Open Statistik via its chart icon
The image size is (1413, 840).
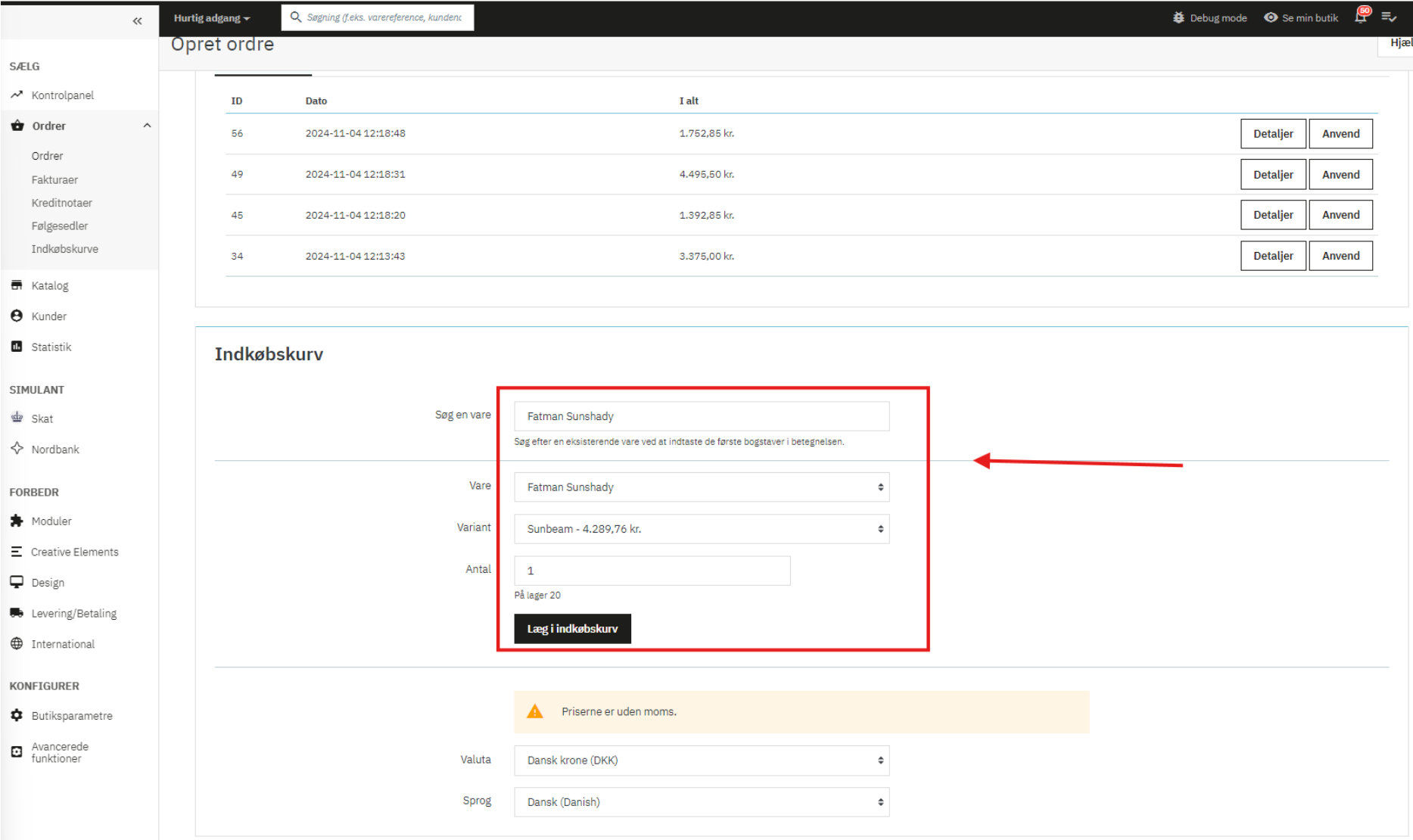pos(17,347)
